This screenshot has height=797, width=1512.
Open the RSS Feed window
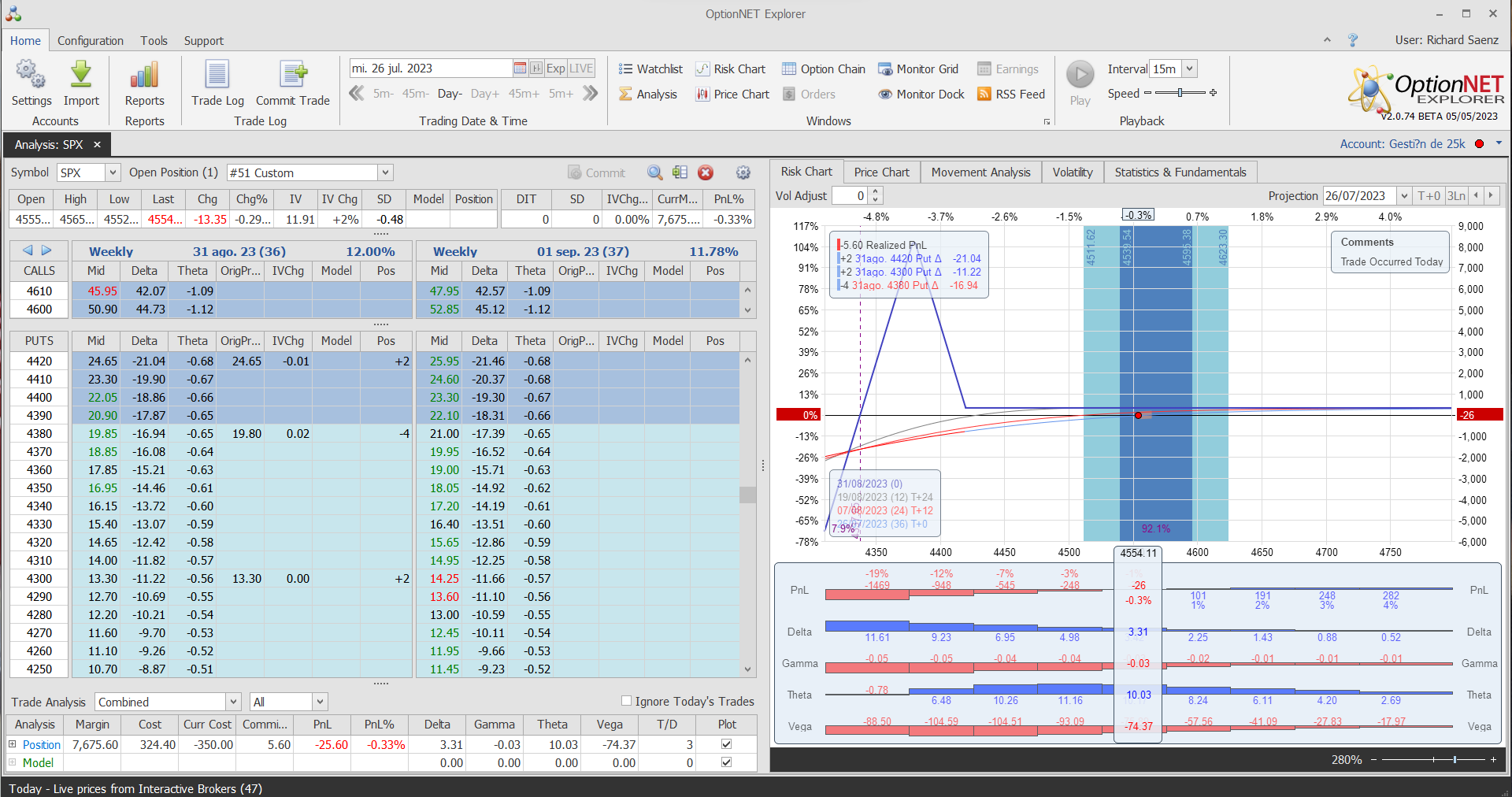pos(1011,95)
